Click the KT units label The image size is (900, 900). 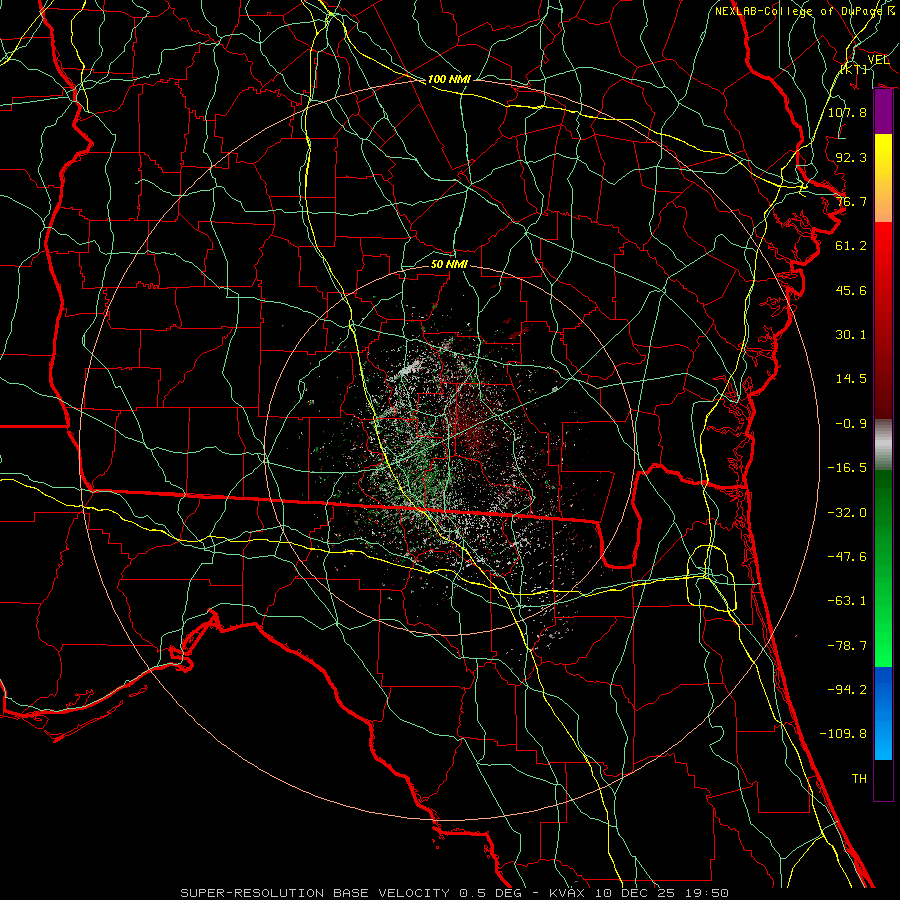pos(854,70)
